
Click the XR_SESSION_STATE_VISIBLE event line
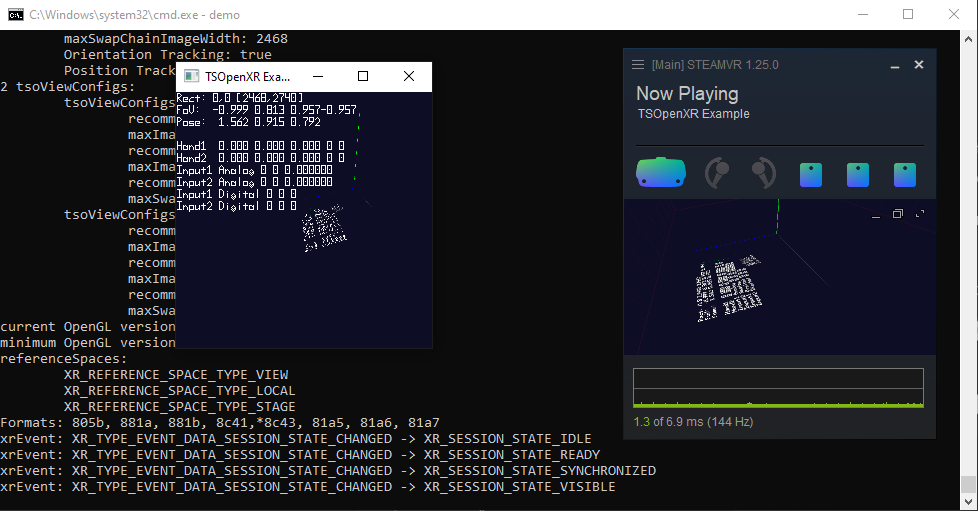point(307,487)
